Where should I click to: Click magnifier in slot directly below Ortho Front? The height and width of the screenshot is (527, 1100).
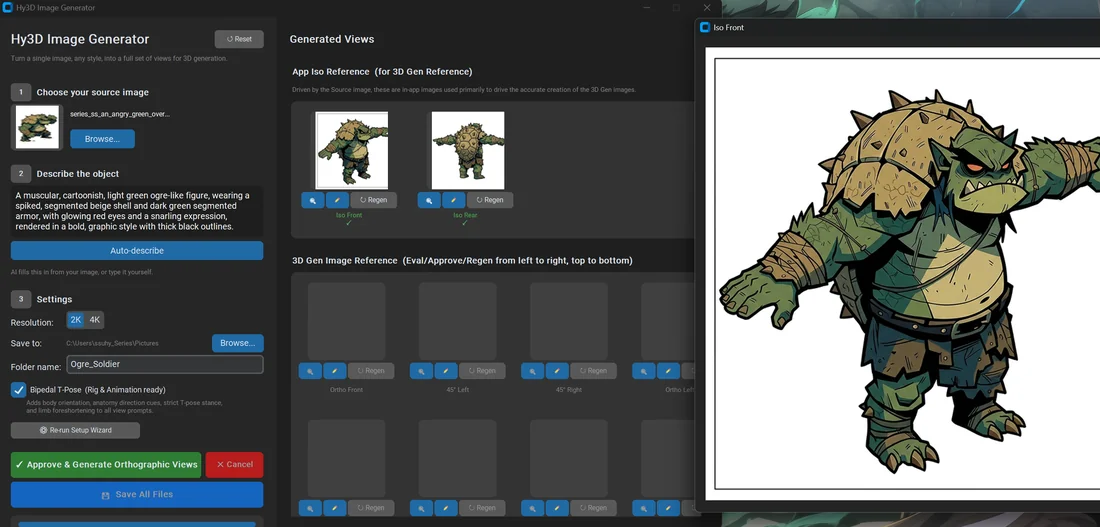click(310, 507)
